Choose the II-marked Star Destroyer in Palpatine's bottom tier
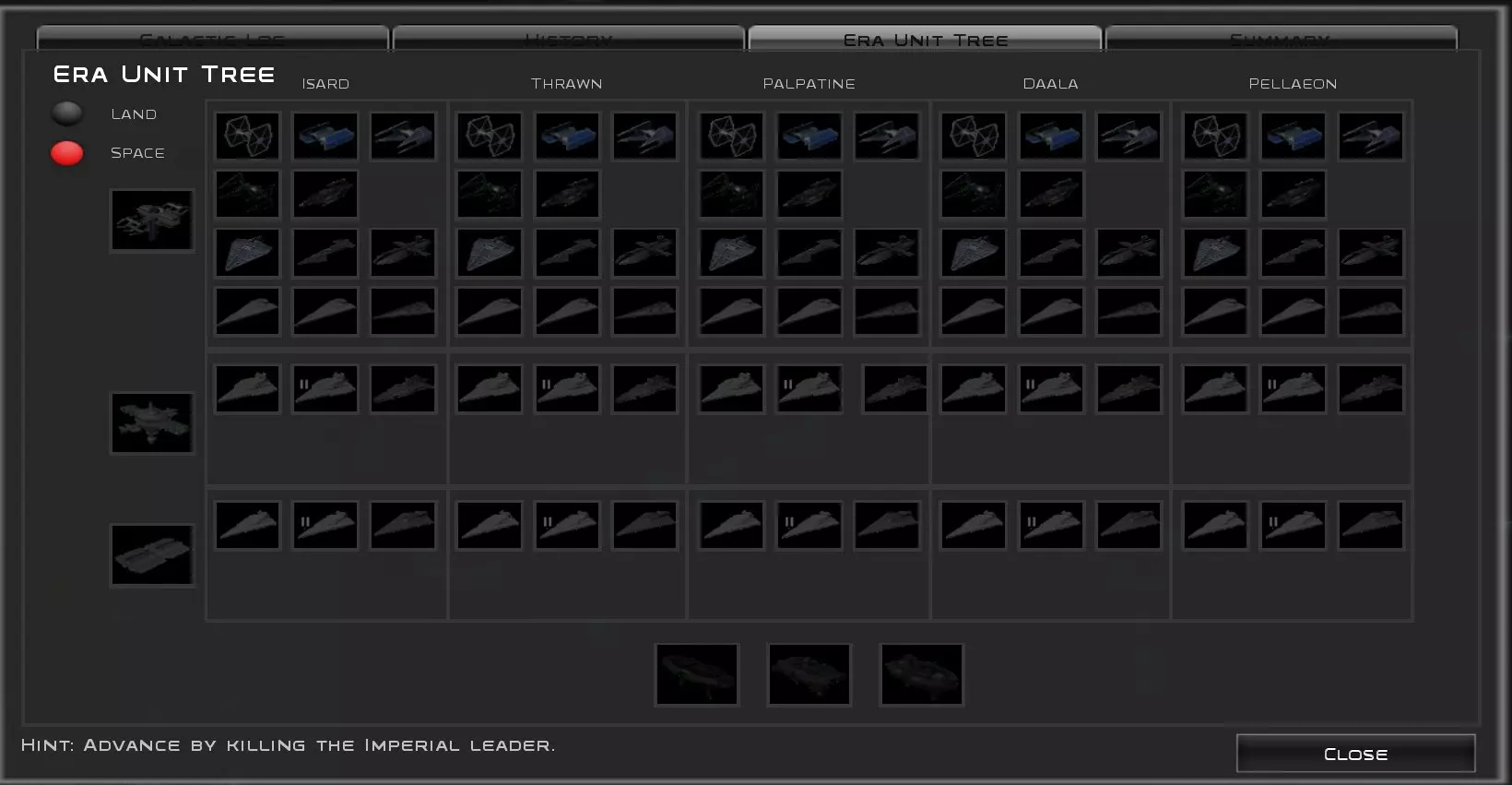 pos(809,526)
